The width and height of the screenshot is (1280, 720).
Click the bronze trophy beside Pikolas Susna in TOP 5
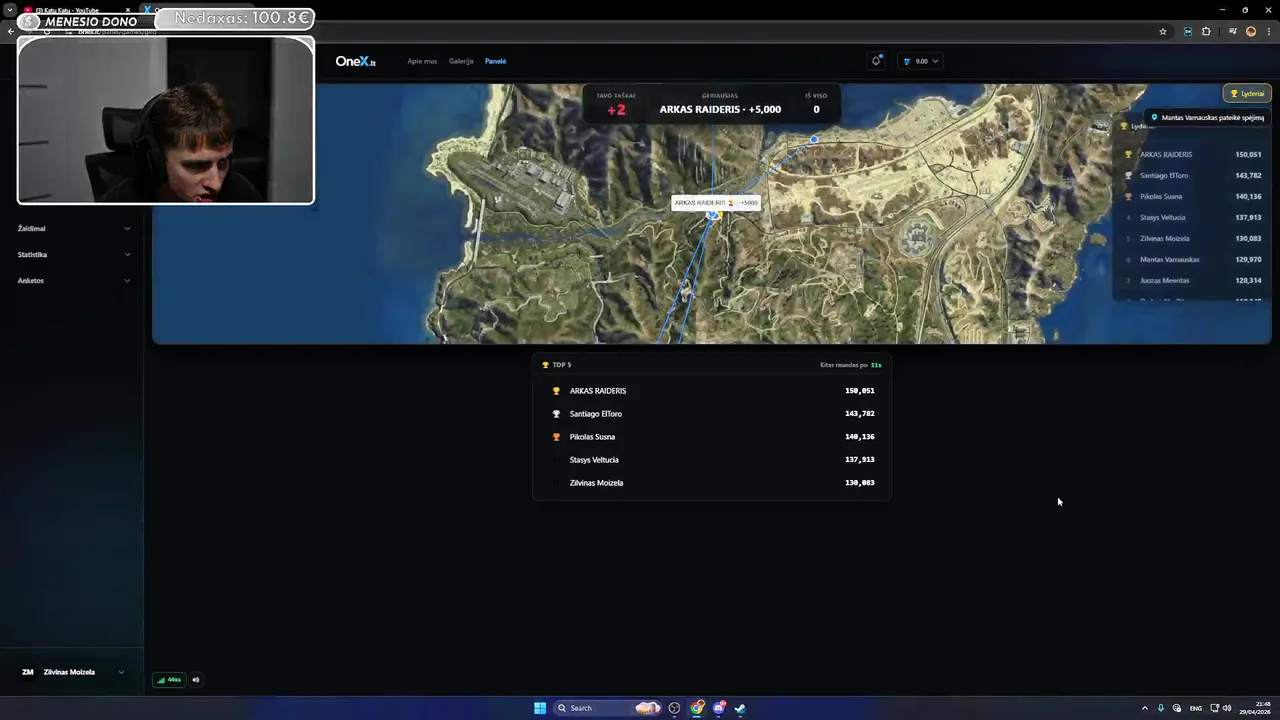[x=556, y=437]
